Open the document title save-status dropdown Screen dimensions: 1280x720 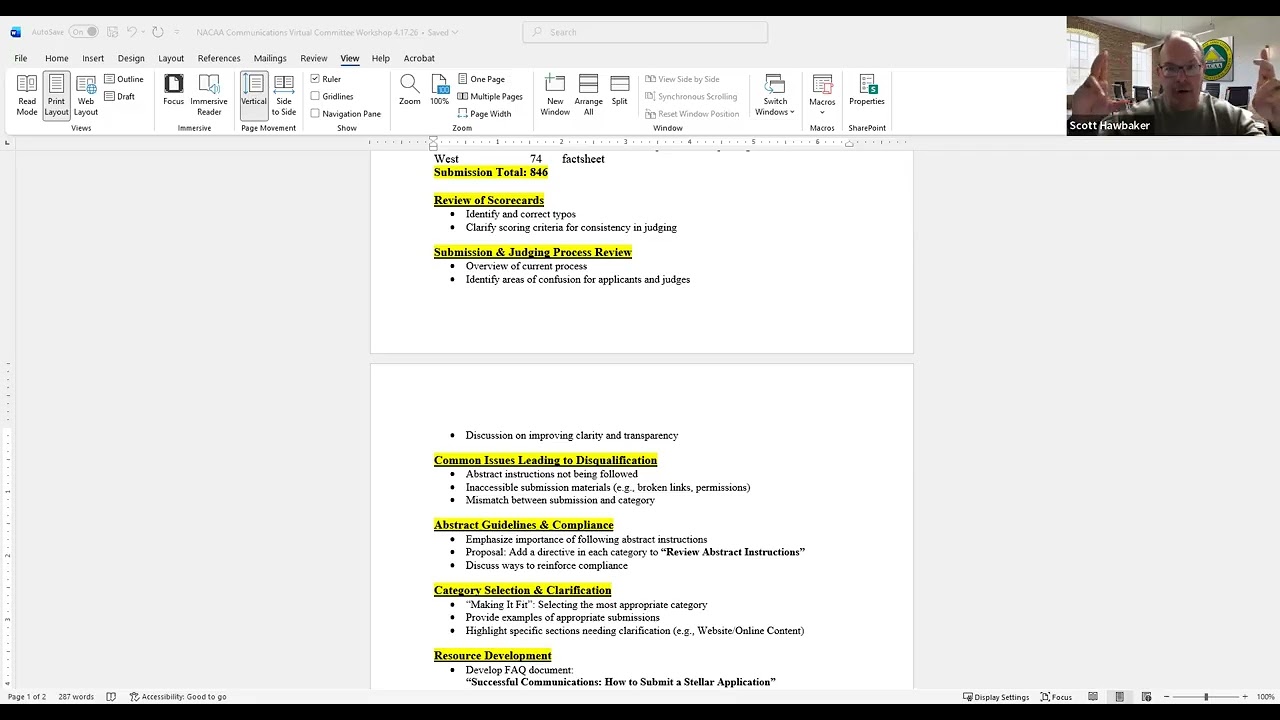(x=455, y=32)
